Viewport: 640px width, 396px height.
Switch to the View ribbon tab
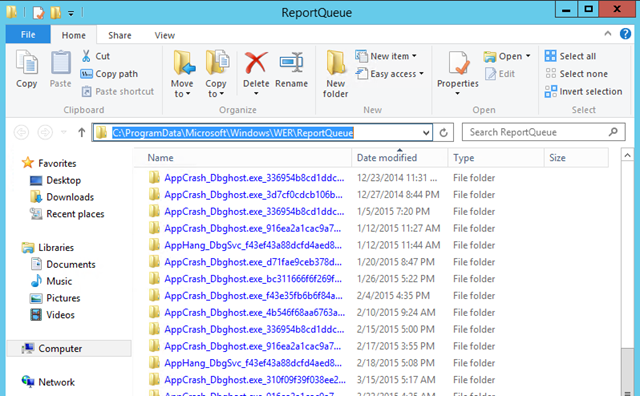pyautogui.click(x=164, y=36)
